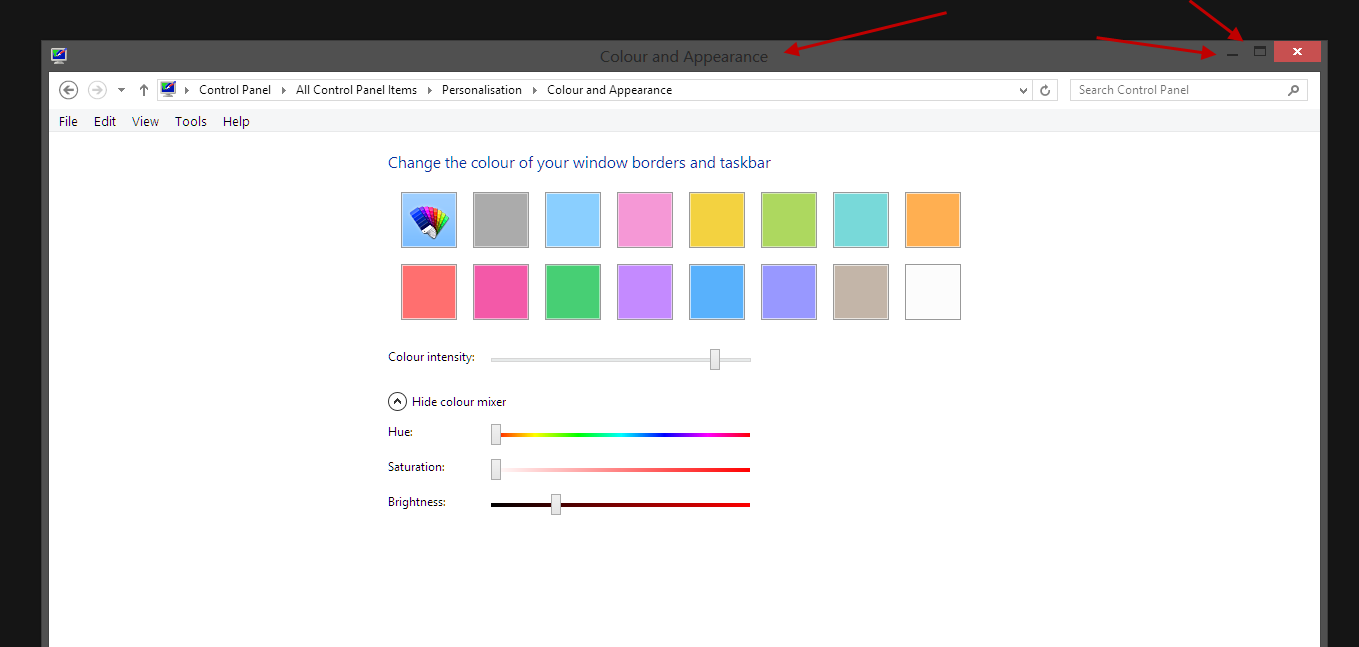Open the Tools menu
The height and width of the screenshot is (647, 1359).
click(x=190, y=121)
